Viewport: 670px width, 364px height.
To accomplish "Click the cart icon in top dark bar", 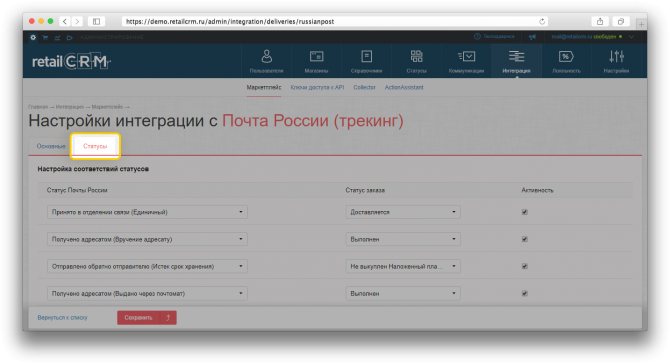I will (x=45, y=37).
